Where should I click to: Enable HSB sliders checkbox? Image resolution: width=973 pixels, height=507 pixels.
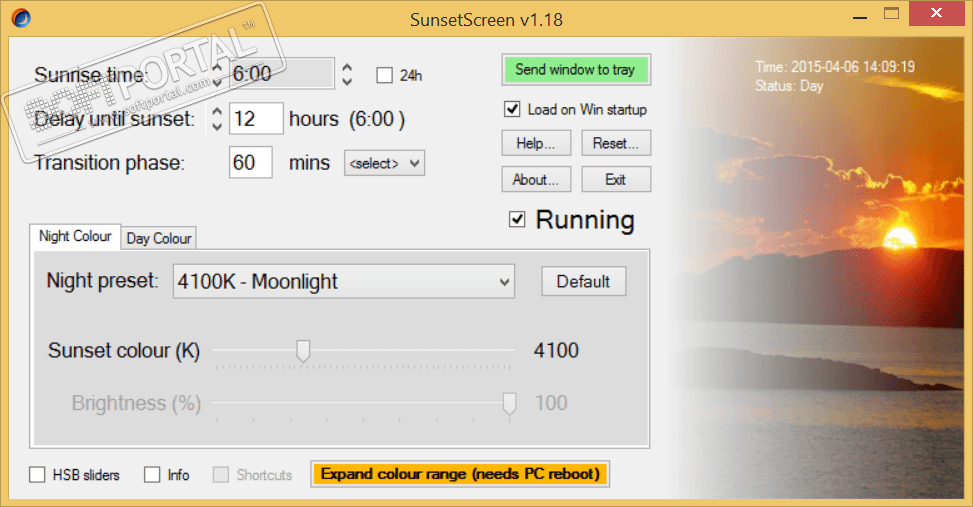[37, 475]
